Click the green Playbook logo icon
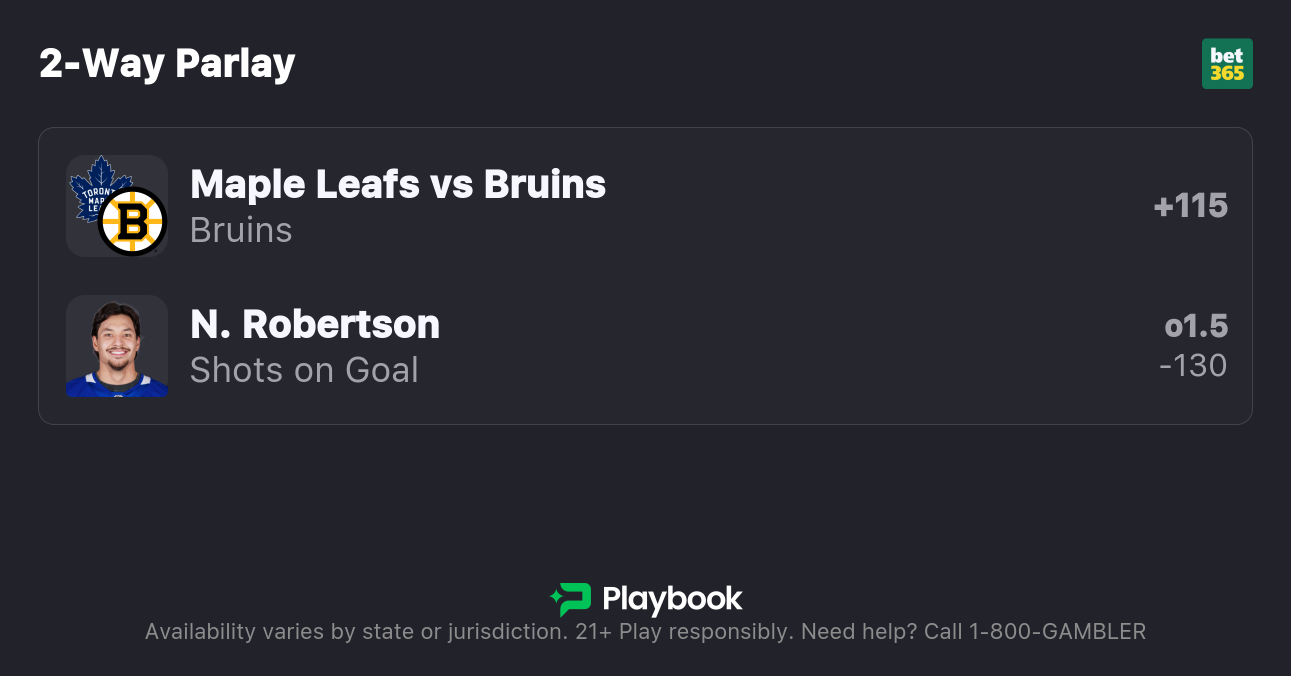The height and width of the screenshot is (676, 1291). [x=571, y=599]
